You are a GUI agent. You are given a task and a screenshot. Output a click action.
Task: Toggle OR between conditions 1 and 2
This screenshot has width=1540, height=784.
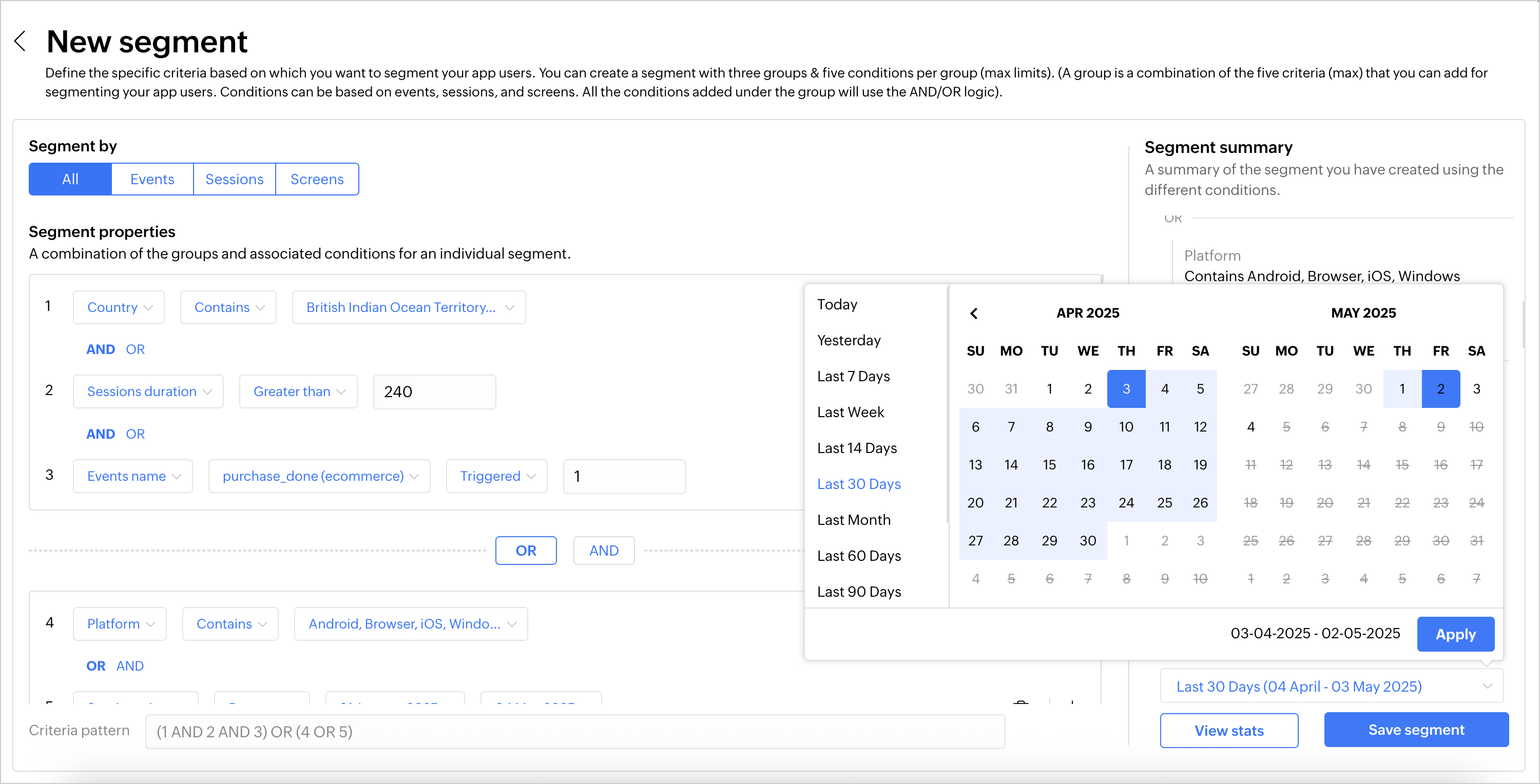point(135,349)
